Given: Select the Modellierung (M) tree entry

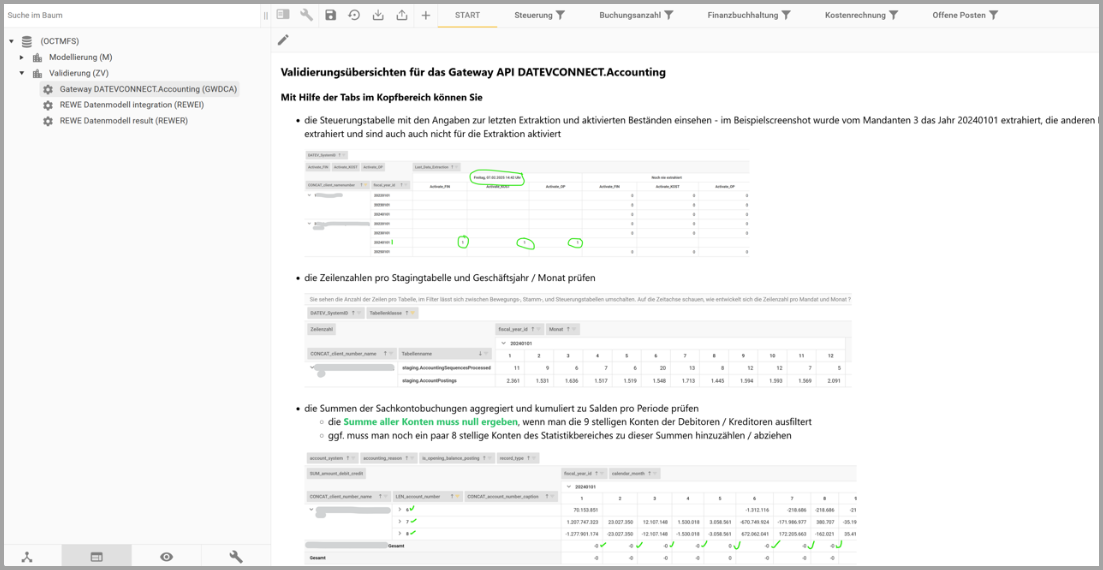Looking at the screenshot, I should click(79, 57).
